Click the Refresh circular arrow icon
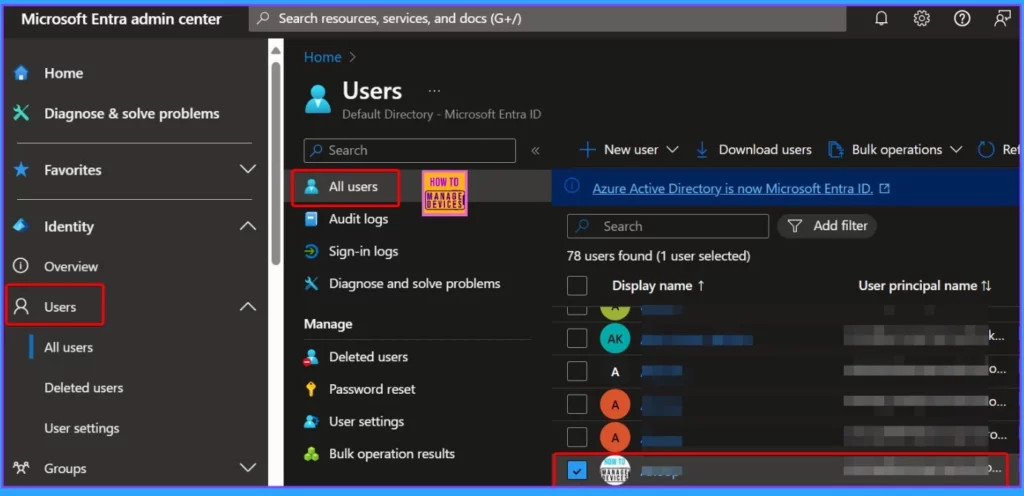 [x=986, y=150]
